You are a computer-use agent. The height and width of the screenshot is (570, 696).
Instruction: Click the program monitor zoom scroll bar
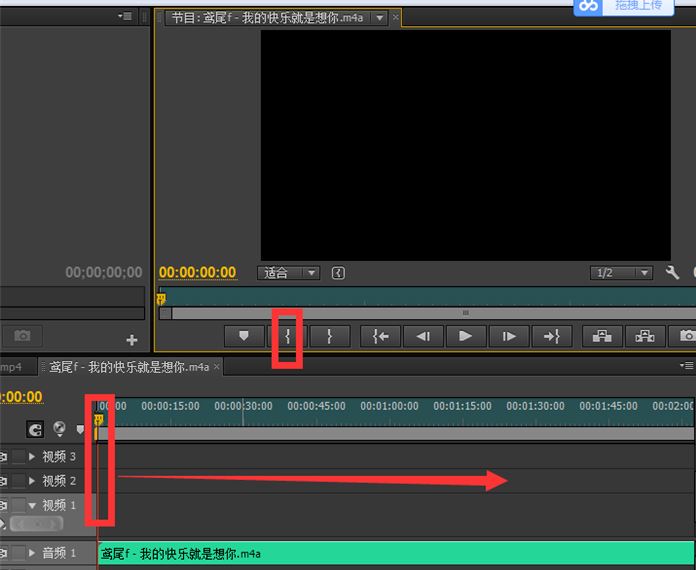coord(435,313)
